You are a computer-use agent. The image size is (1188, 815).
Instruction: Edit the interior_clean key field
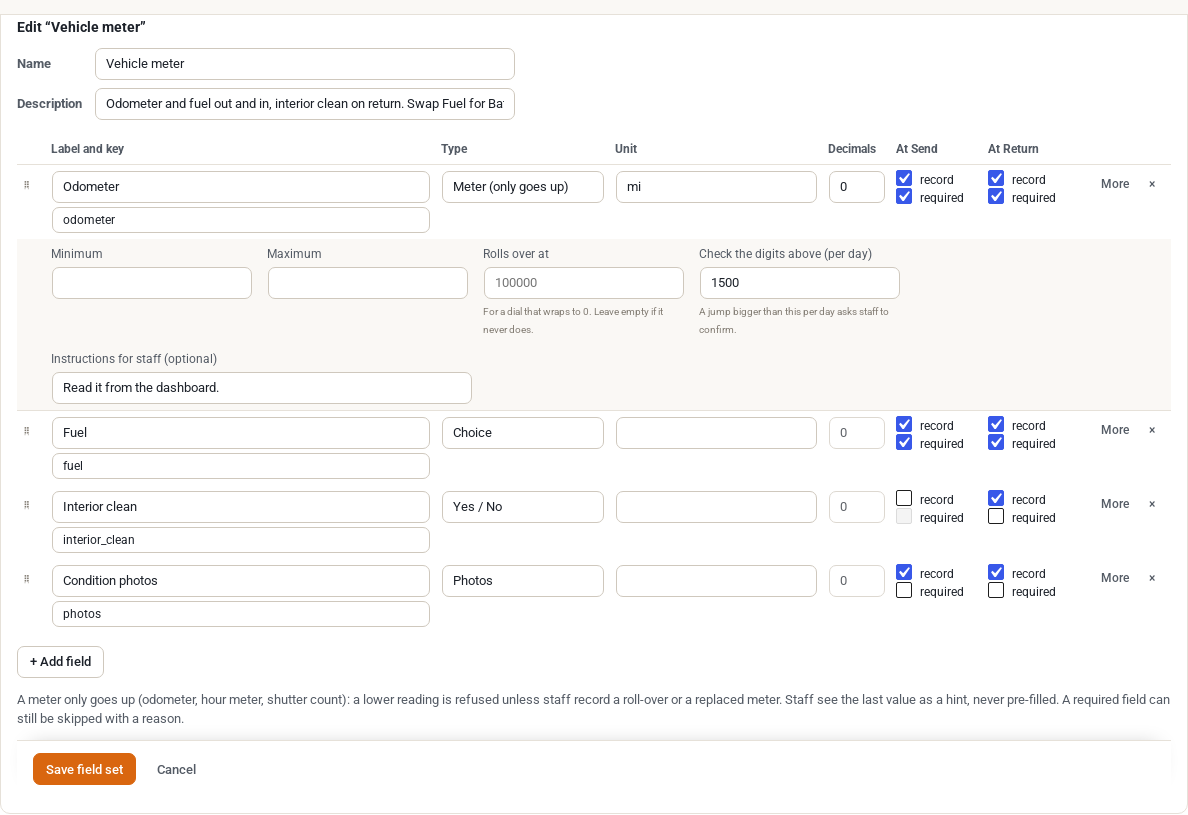pos(241,540)
